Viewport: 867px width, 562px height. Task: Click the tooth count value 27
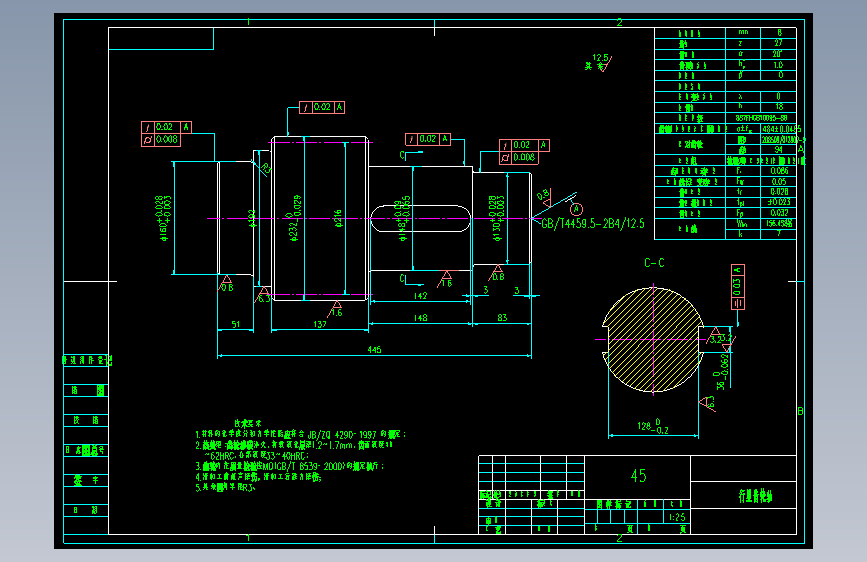(779, 43)
